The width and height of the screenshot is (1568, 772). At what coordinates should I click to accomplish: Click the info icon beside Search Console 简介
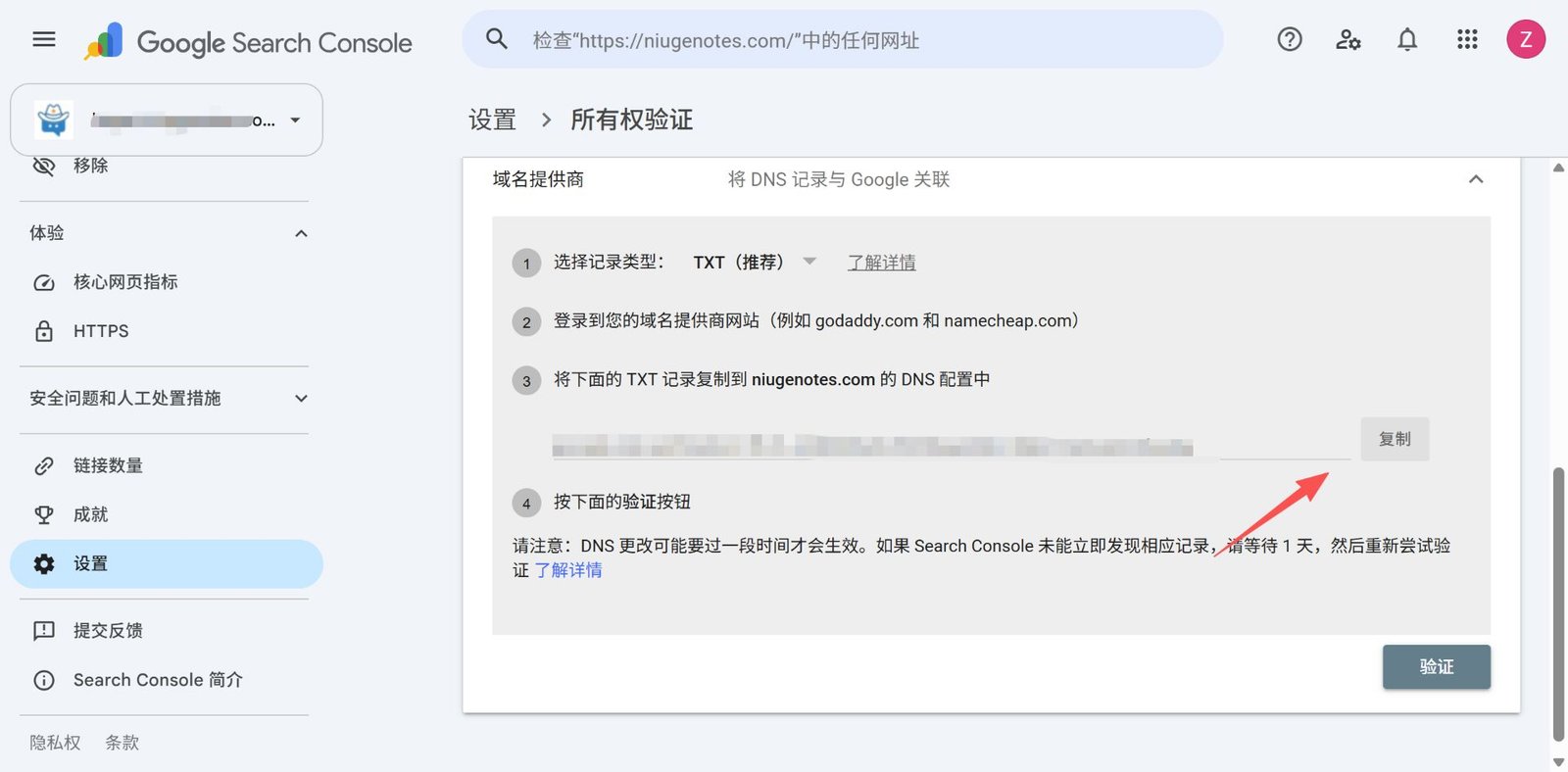[44, 680]
